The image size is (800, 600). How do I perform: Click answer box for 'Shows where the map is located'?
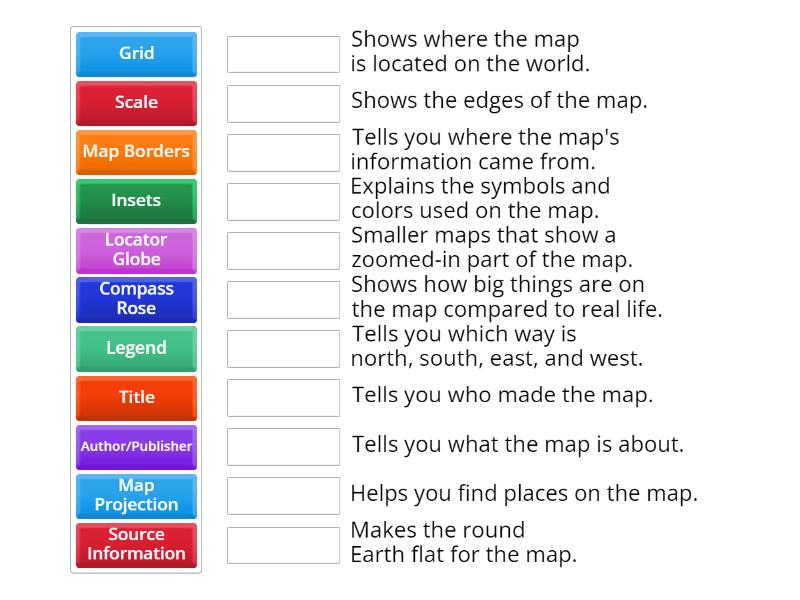(x=283, y=54)
